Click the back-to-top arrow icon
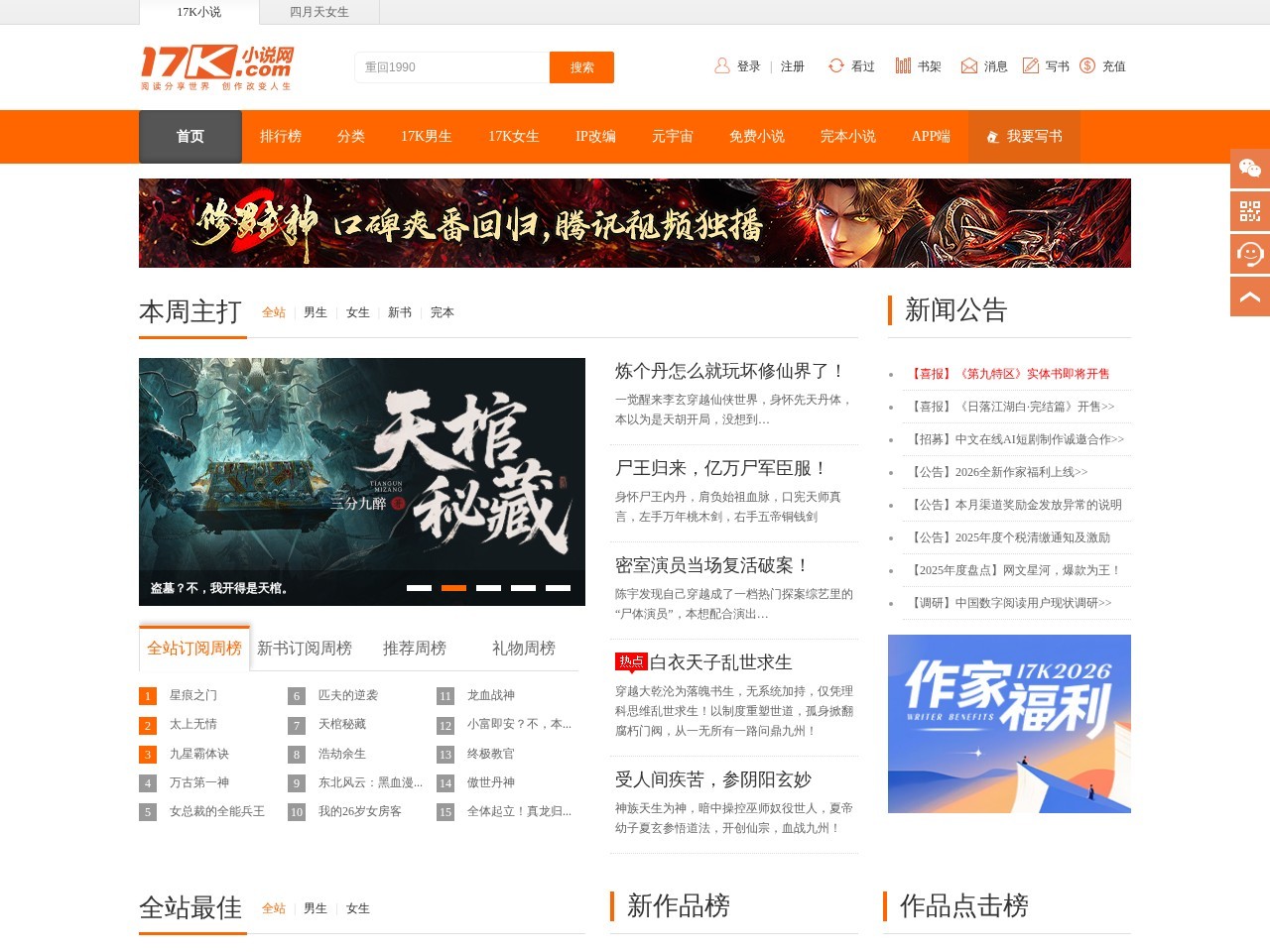 click(x=1250, y=297)
